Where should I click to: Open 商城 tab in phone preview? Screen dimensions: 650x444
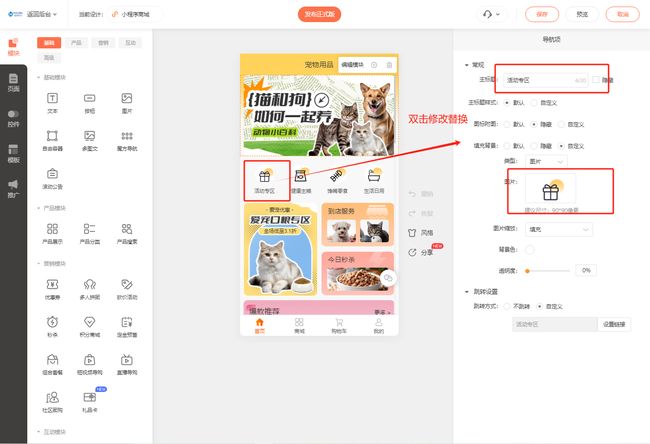click(299, 325)
